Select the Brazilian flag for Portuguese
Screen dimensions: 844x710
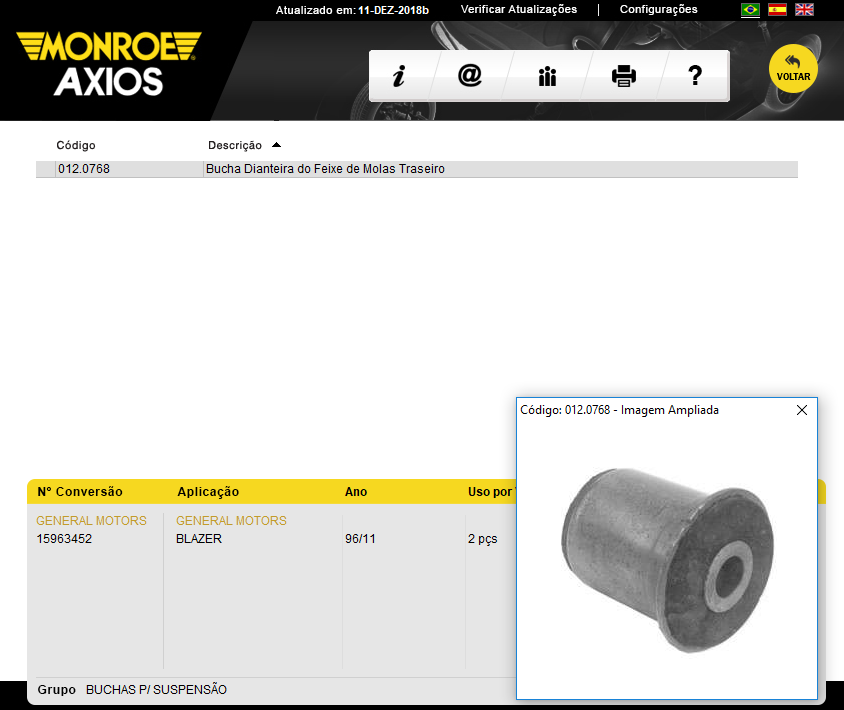(x=750, y=10)
